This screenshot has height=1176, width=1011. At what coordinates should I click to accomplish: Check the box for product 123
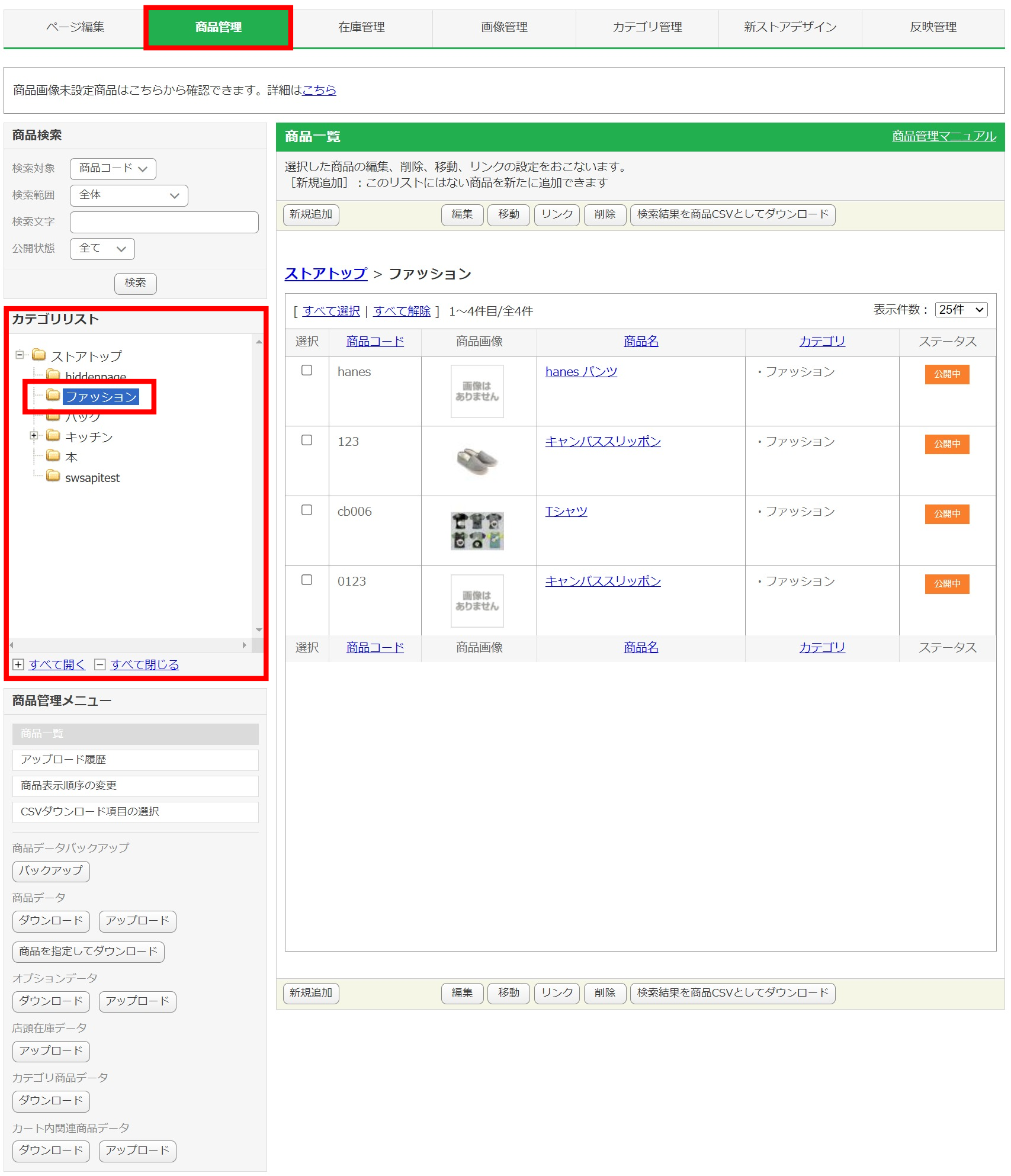coord(307,440)
